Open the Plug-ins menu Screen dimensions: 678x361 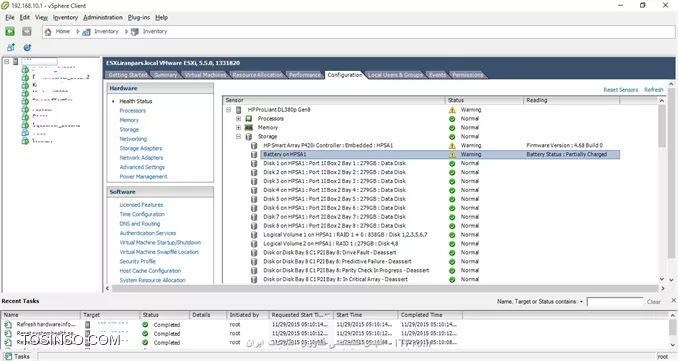[x=139, y=17]
